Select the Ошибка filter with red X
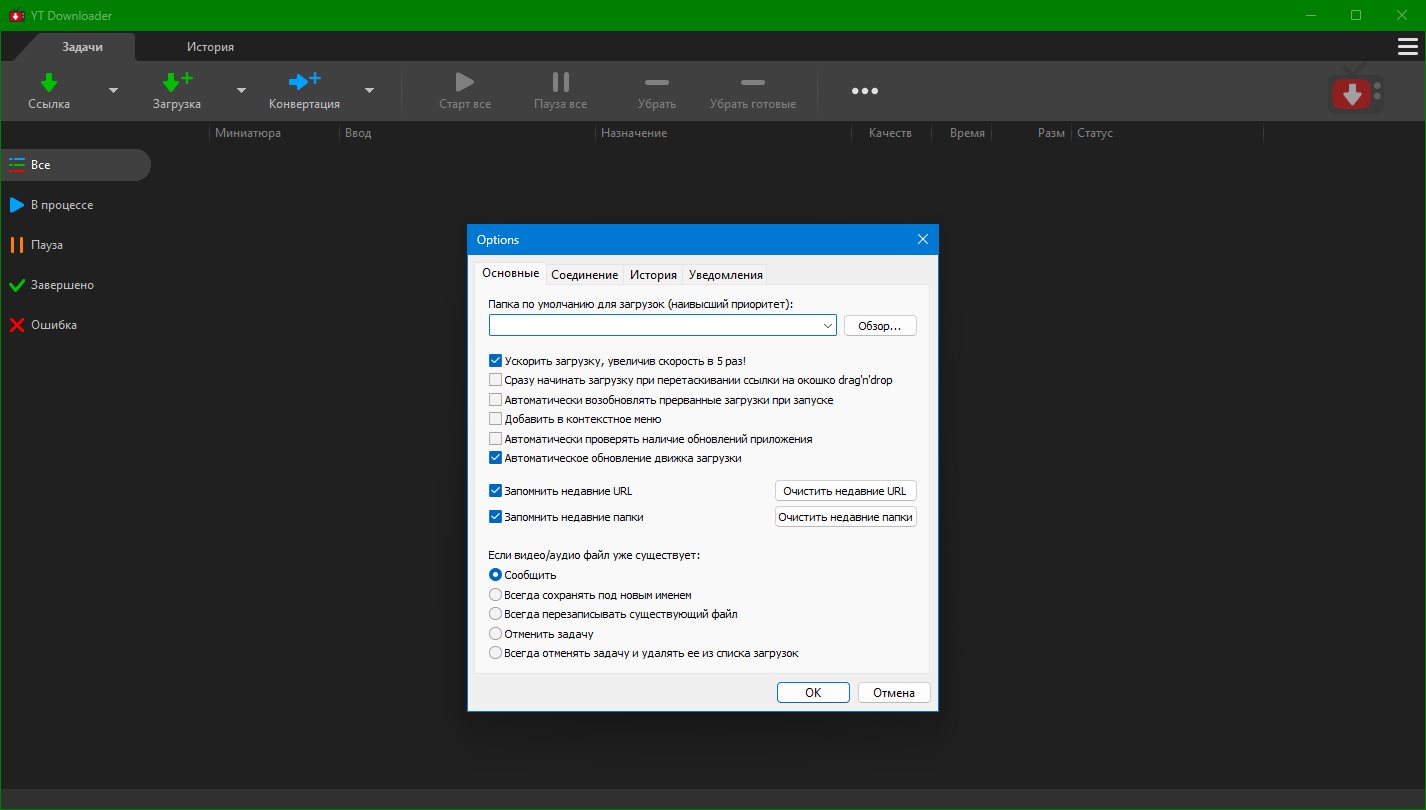 (54, 325)
